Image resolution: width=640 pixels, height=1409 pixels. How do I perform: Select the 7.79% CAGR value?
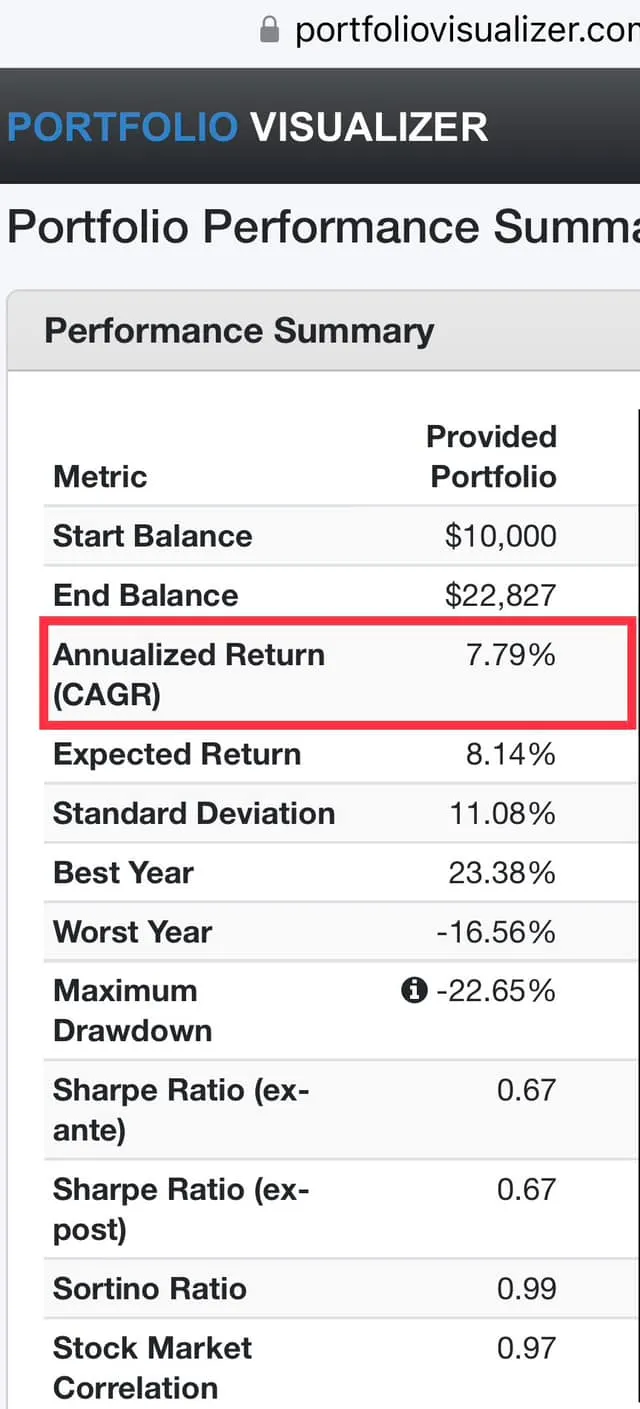(511, 655)
